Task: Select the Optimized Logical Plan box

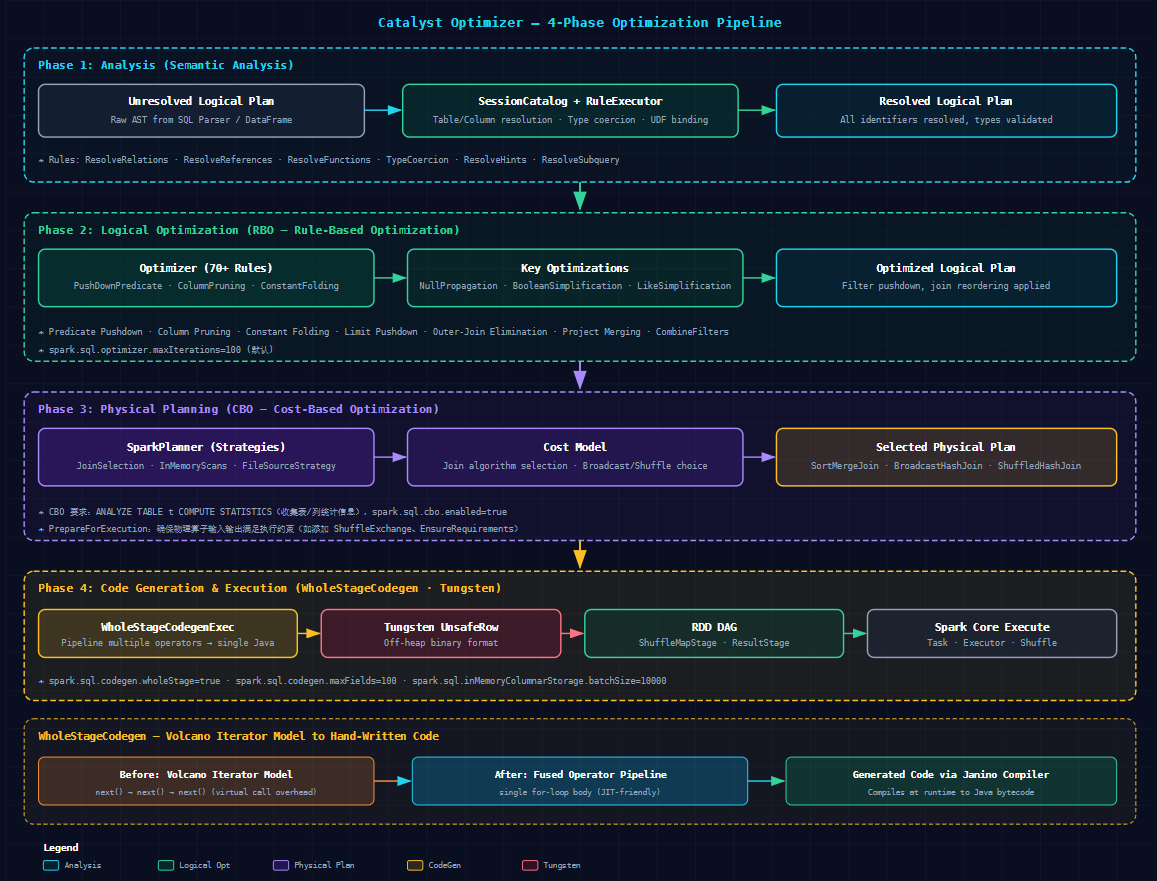Action: point(946,277)
